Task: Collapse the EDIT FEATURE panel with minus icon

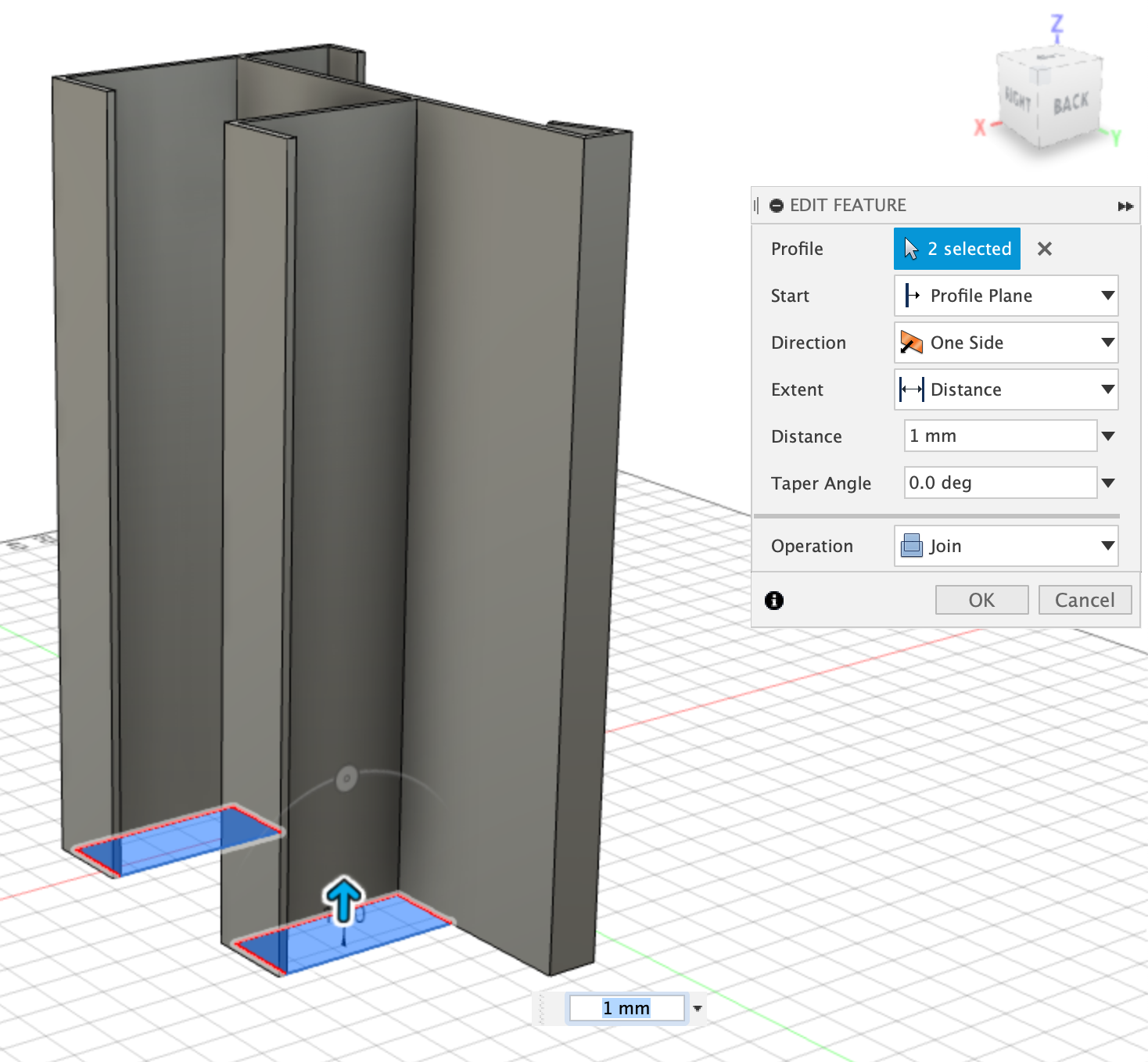Action: pyautogui.click(x=777, y=206)
